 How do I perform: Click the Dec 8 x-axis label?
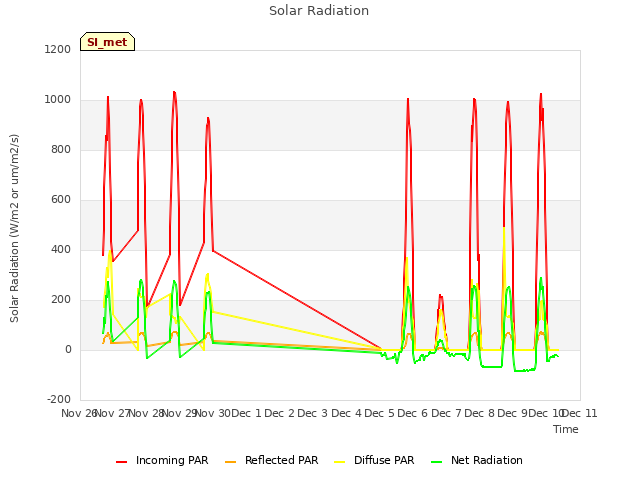point(480,413)
